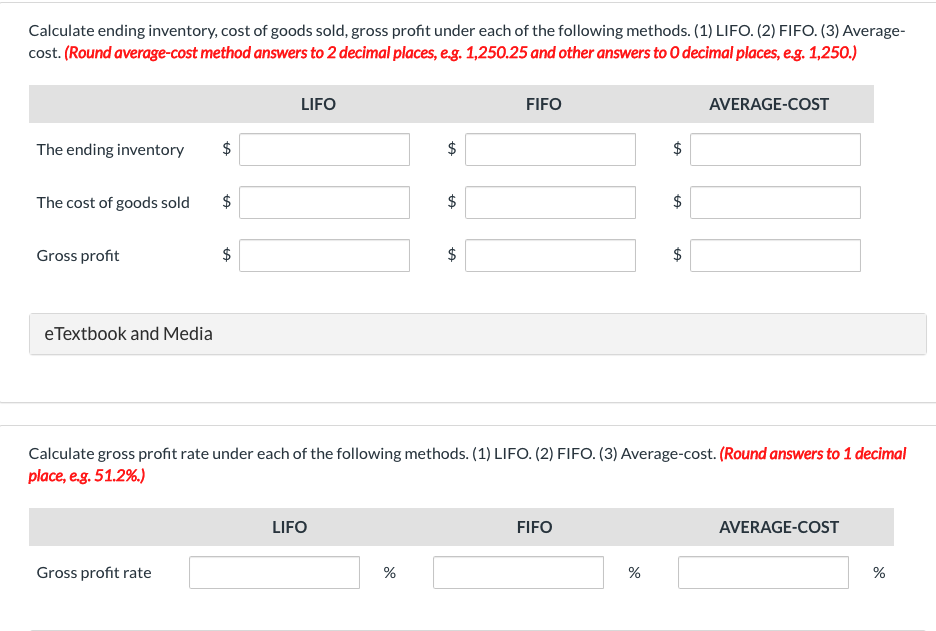The width and height of the screenshot is (936, 631).
Task: Click AVERAGE-COST header in first table
Action: point(769,104)
